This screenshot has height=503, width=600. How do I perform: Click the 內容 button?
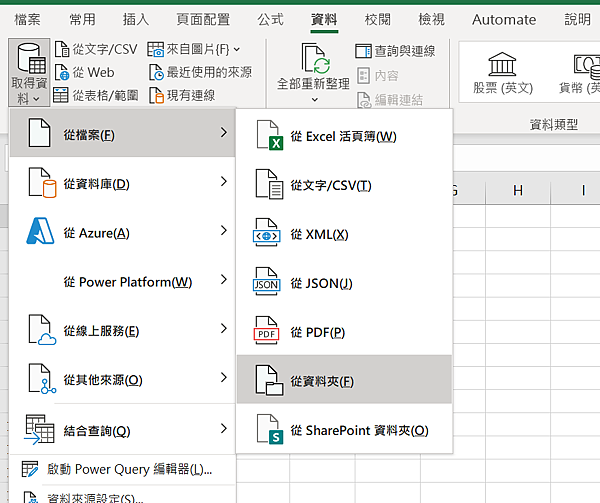(378, 76)
